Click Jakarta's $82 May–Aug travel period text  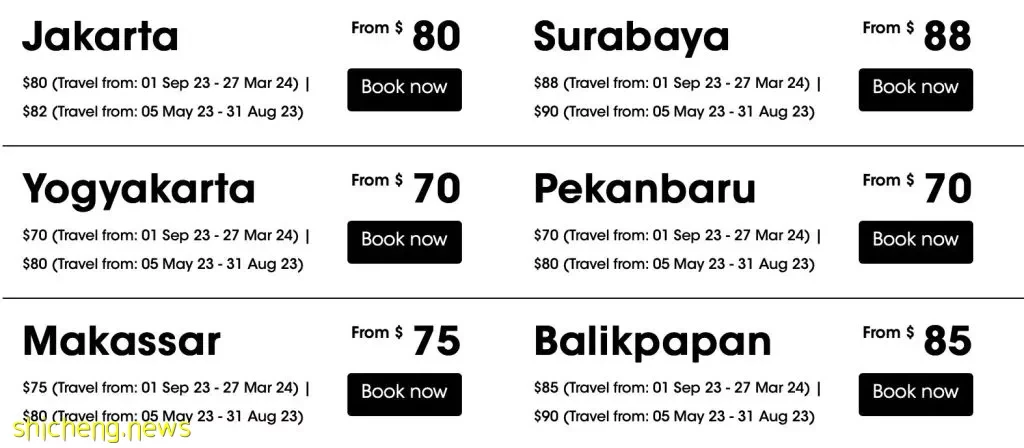click(163, 112)
